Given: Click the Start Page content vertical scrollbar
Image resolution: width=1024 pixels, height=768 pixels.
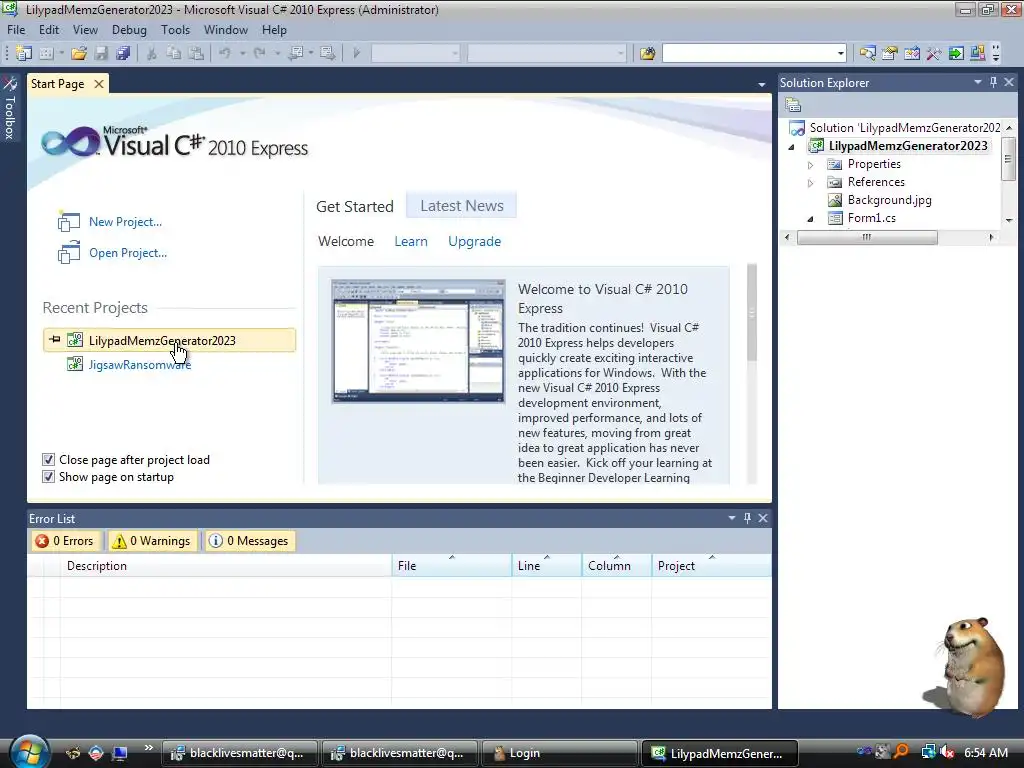Looking at the screenshot, I should 752,374.
